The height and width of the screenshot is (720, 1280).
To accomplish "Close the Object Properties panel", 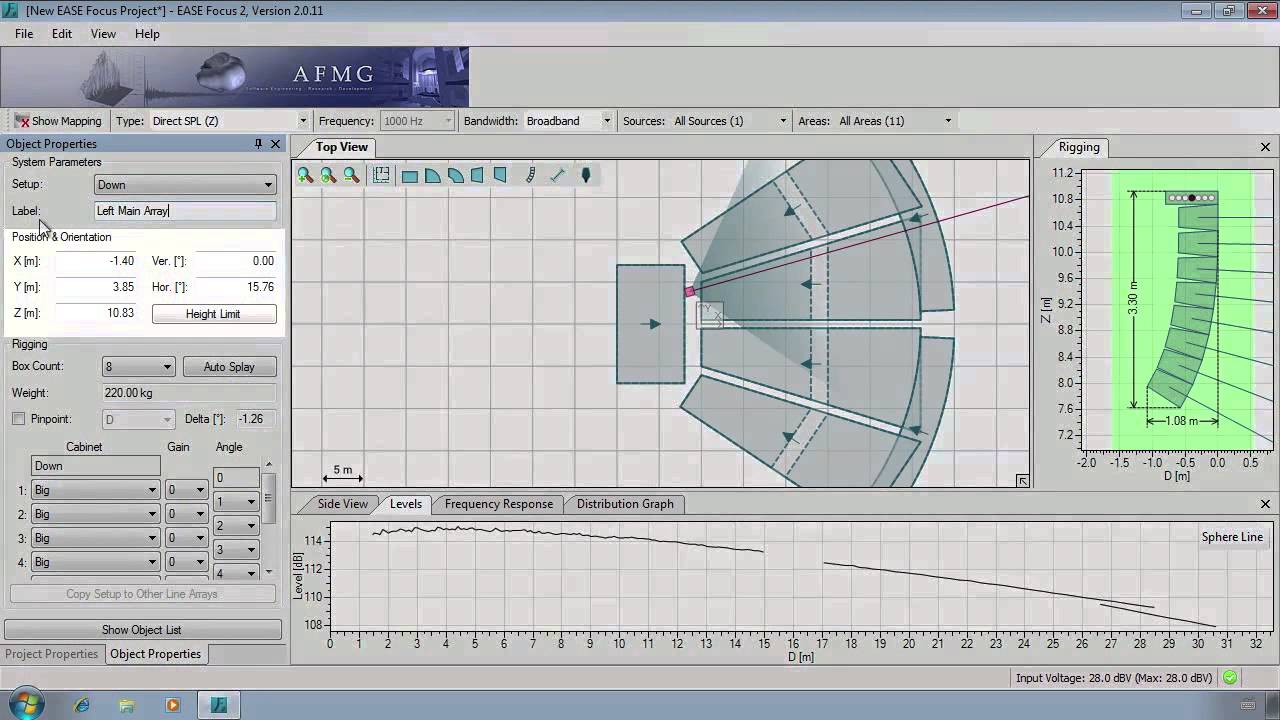I will click(276, 144).
